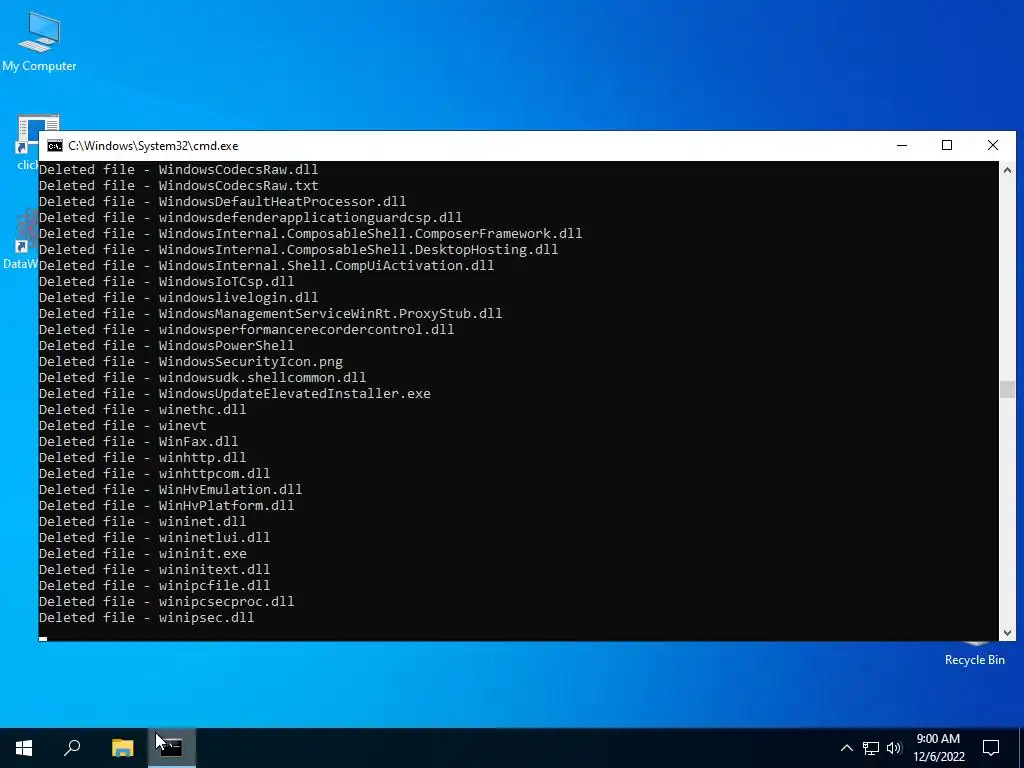Viewport: 1024px width, 768px height.
Task: Click the line WindowsManagementServiceWinRt.ProxyStub.dll
Action: tap(270, 313)
